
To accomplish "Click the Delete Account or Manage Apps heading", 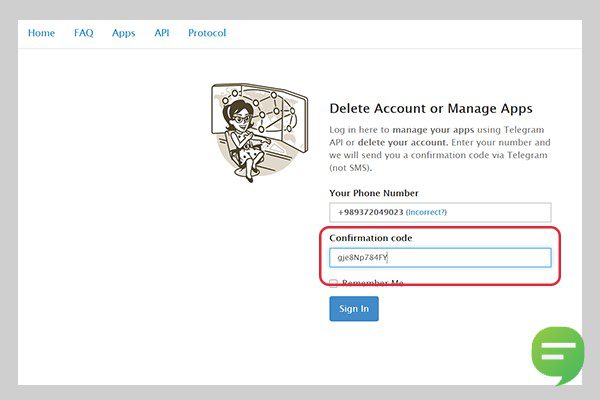I will click(x=431, y=109).
